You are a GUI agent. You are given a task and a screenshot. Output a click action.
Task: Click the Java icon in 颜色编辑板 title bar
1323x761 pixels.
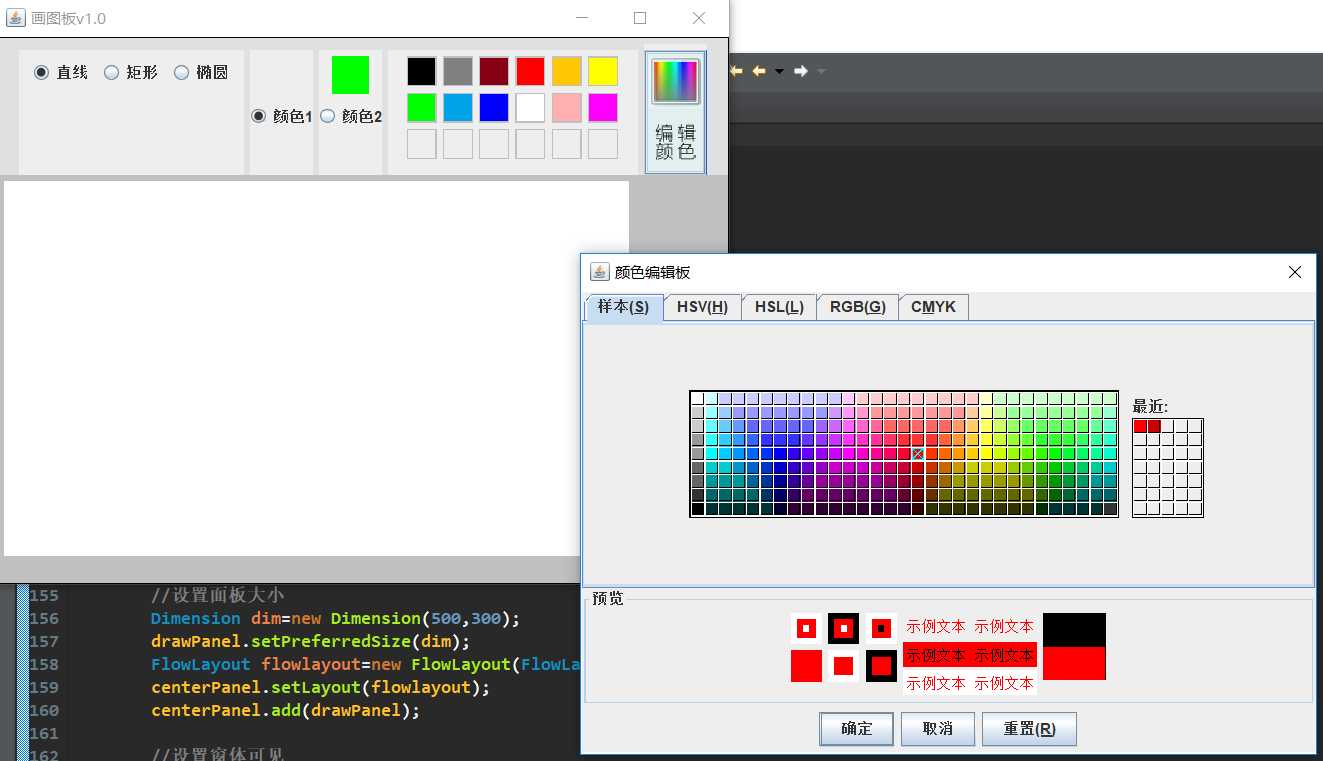(x=599, y=272)
